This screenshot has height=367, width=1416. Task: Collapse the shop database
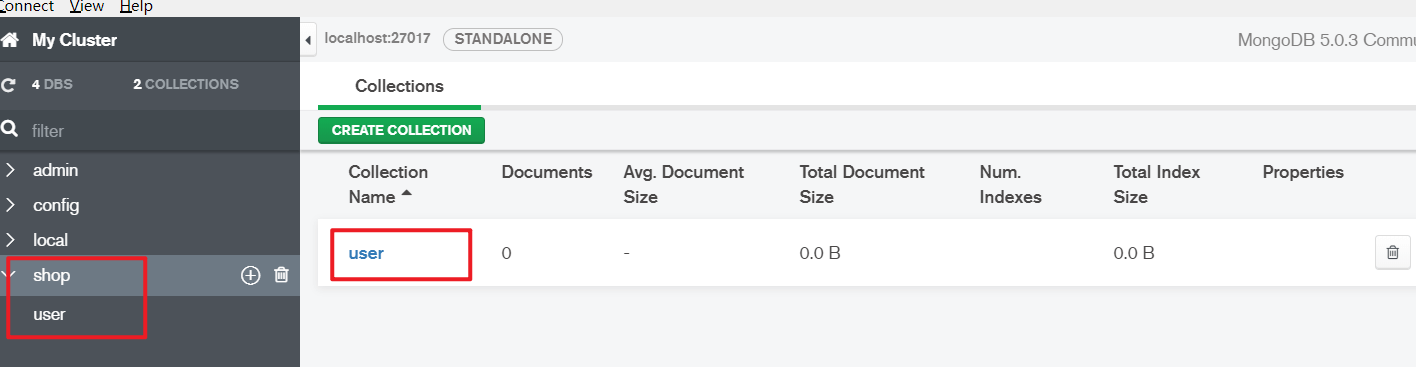(10, 275)
